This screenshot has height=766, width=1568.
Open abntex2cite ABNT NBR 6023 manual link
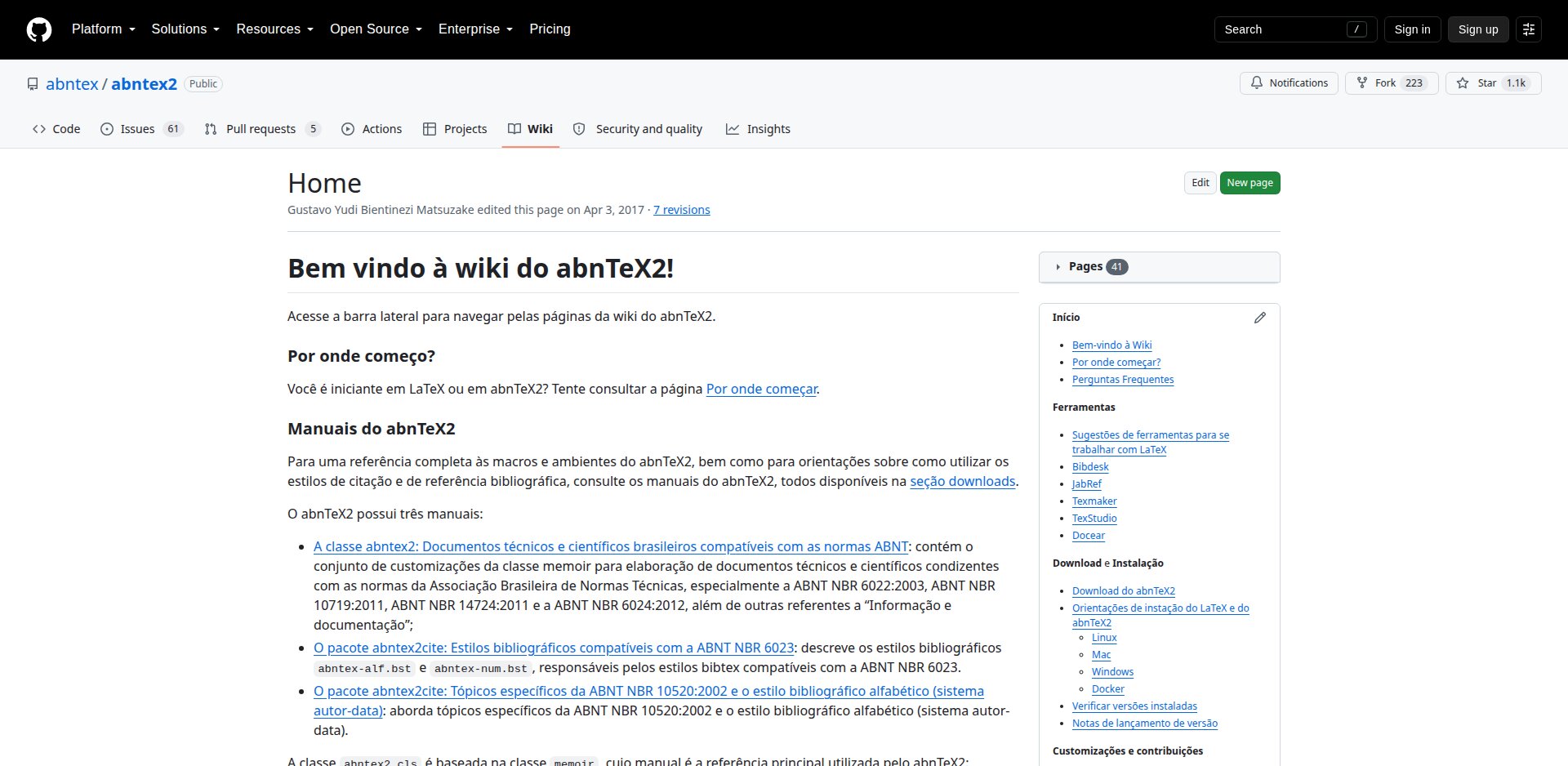554,648
